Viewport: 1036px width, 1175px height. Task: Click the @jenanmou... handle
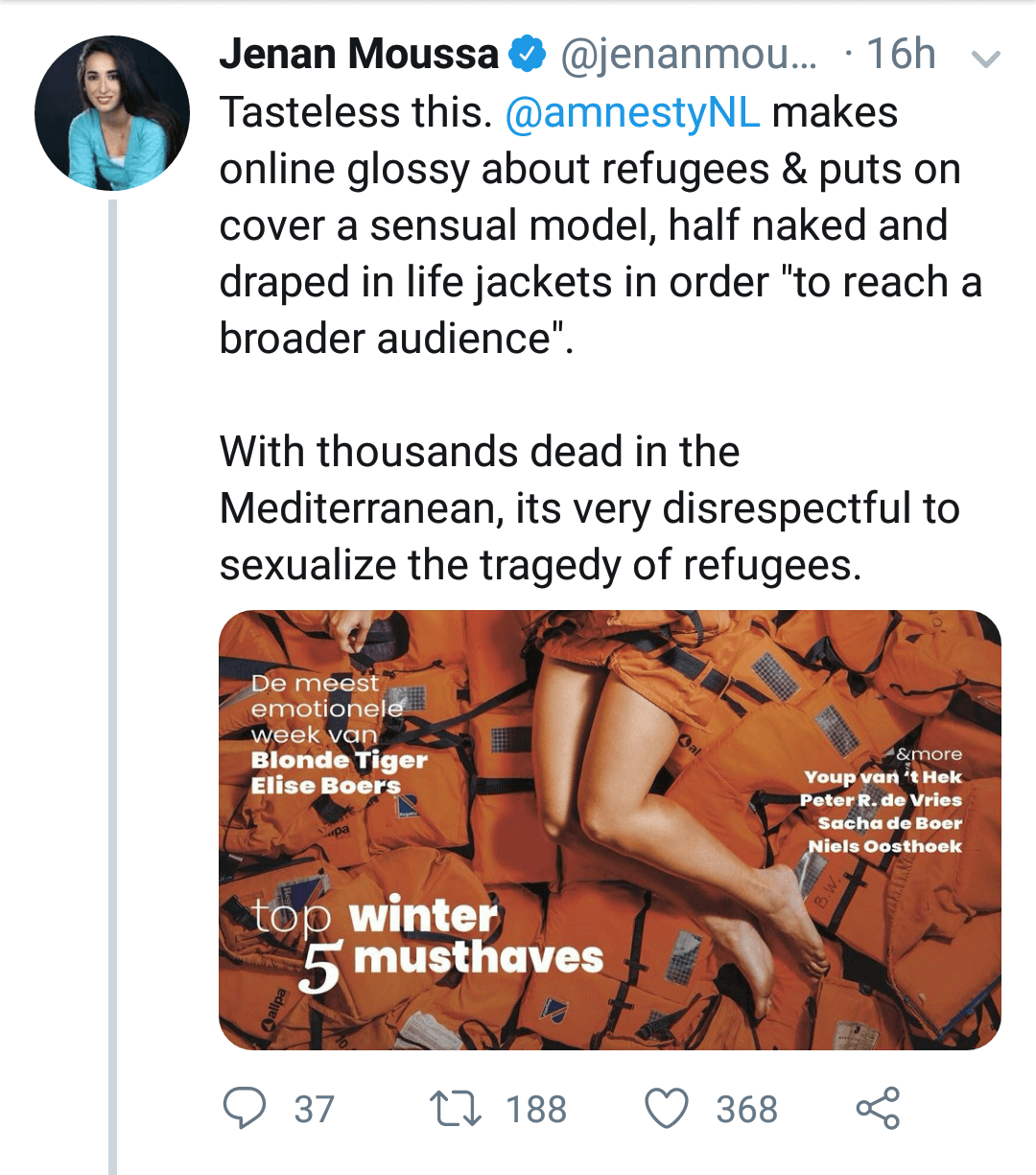pyautogui.click(x=688, y=55)
